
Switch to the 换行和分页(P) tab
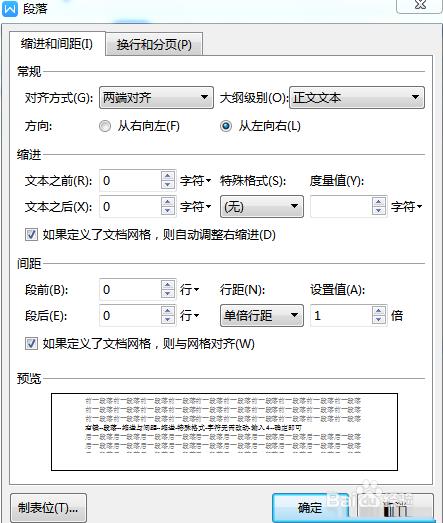(154, 44)
